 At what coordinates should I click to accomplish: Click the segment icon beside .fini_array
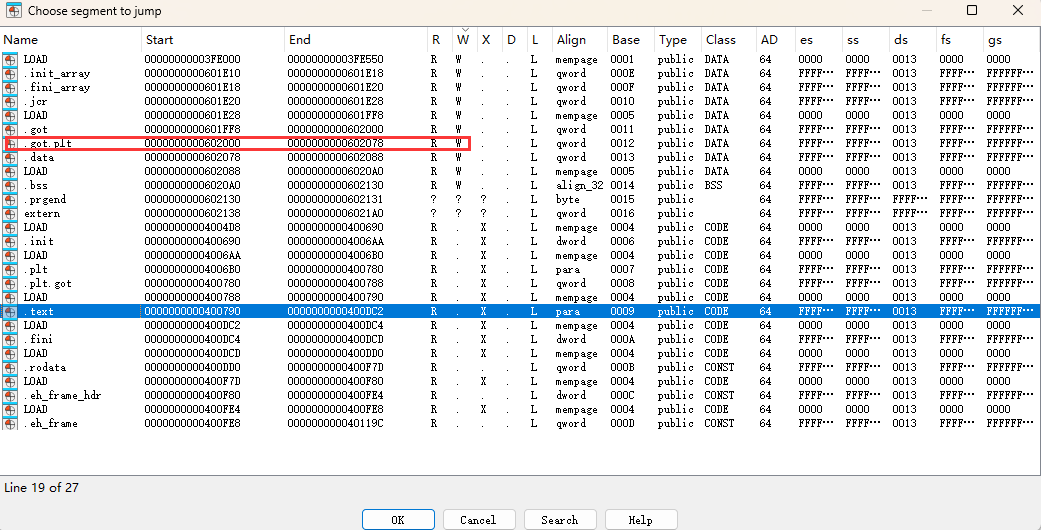click(10, 87)
